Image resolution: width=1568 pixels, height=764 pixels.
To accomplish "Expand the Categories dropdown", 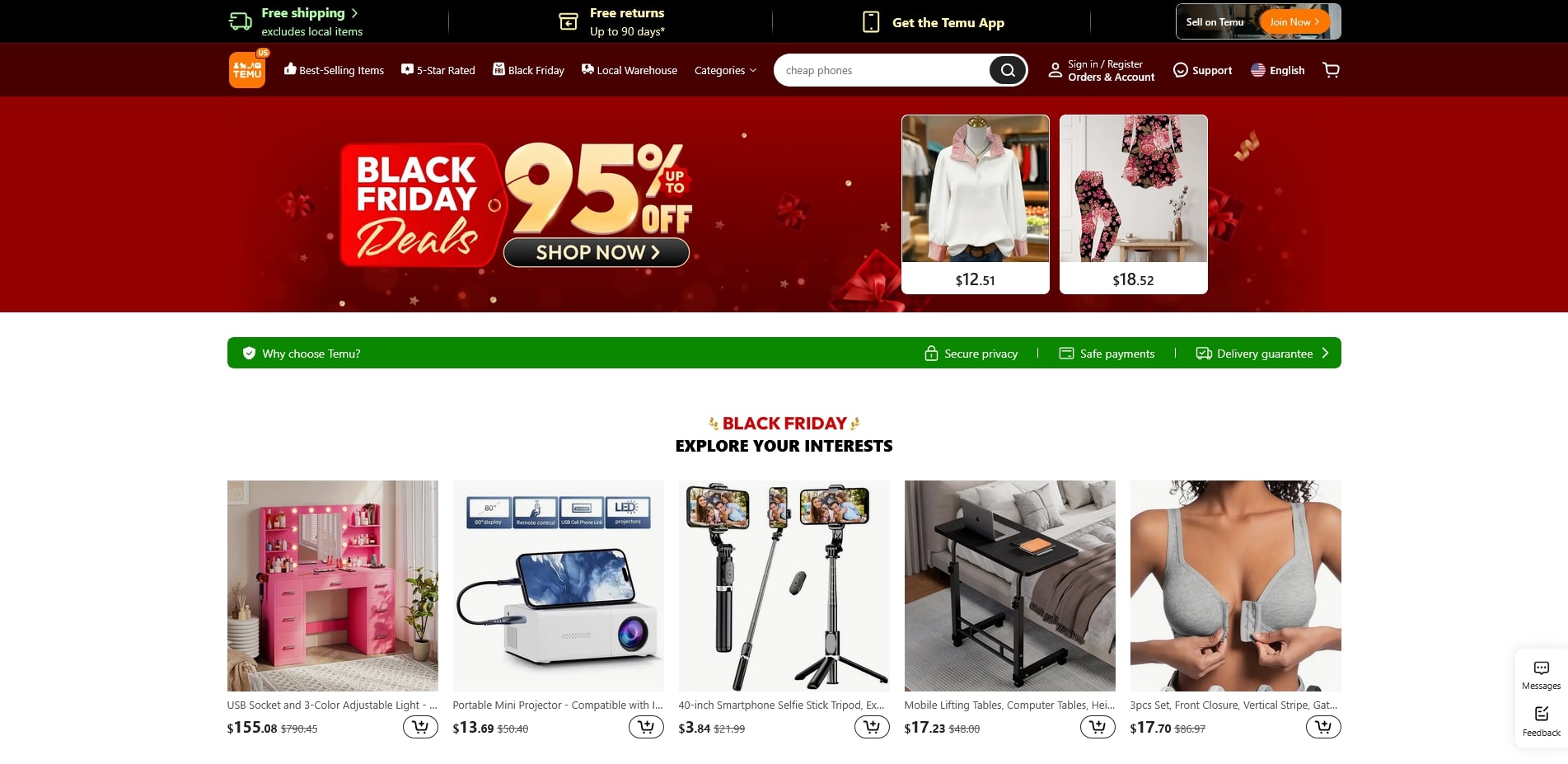I will click(x=725, y=71).
